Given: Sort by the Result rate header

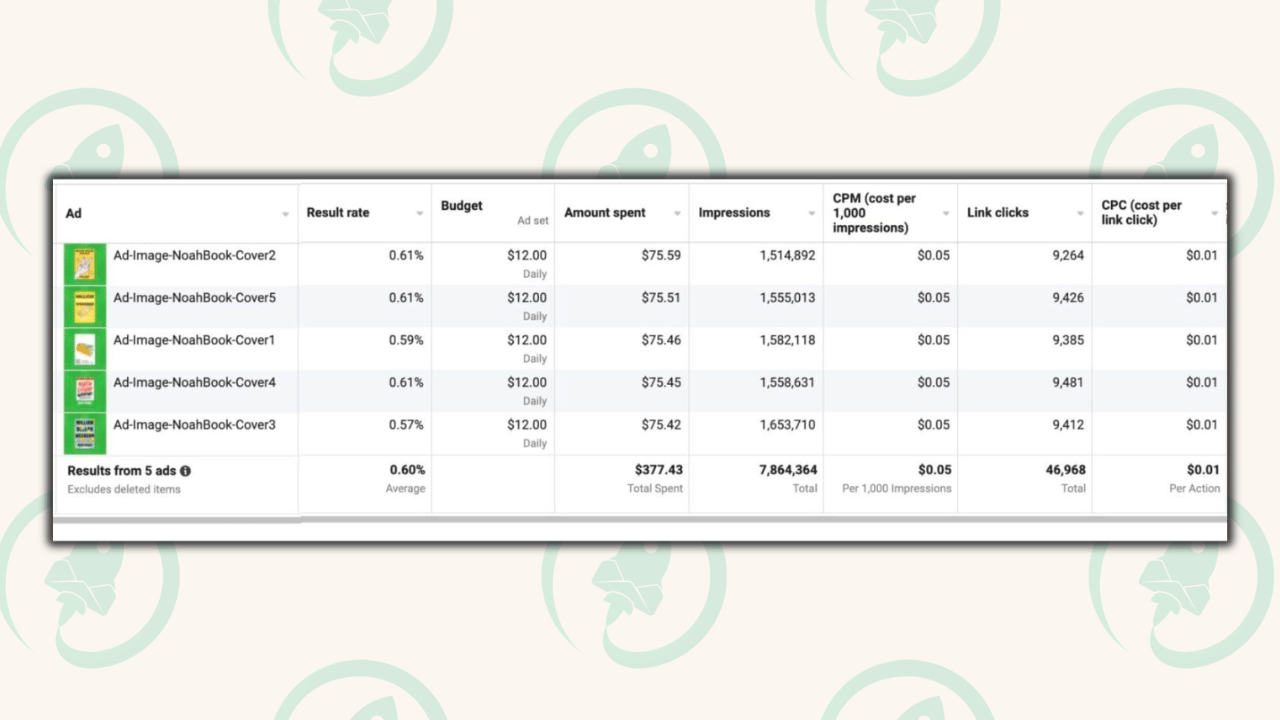Looking at the screenshot, I should tap(338, 213).
